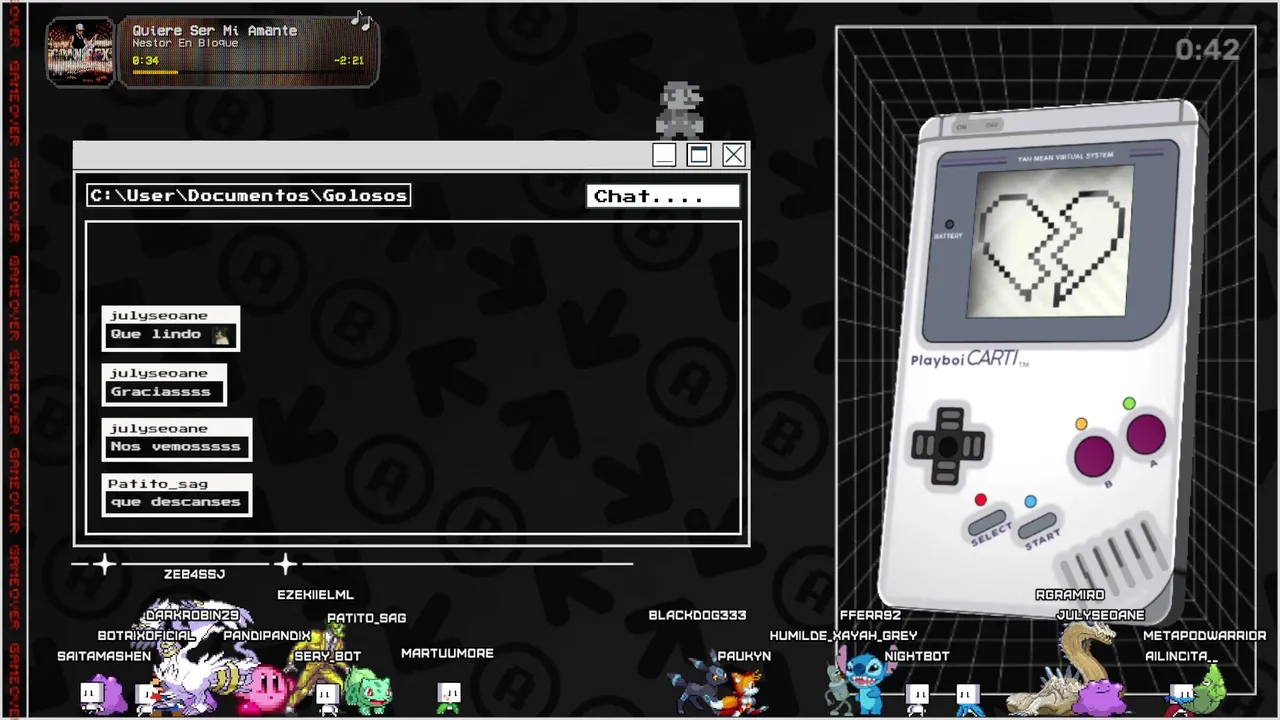
Task: Click Patito_sag's "que descanses" message
Action: pos(177,494)
